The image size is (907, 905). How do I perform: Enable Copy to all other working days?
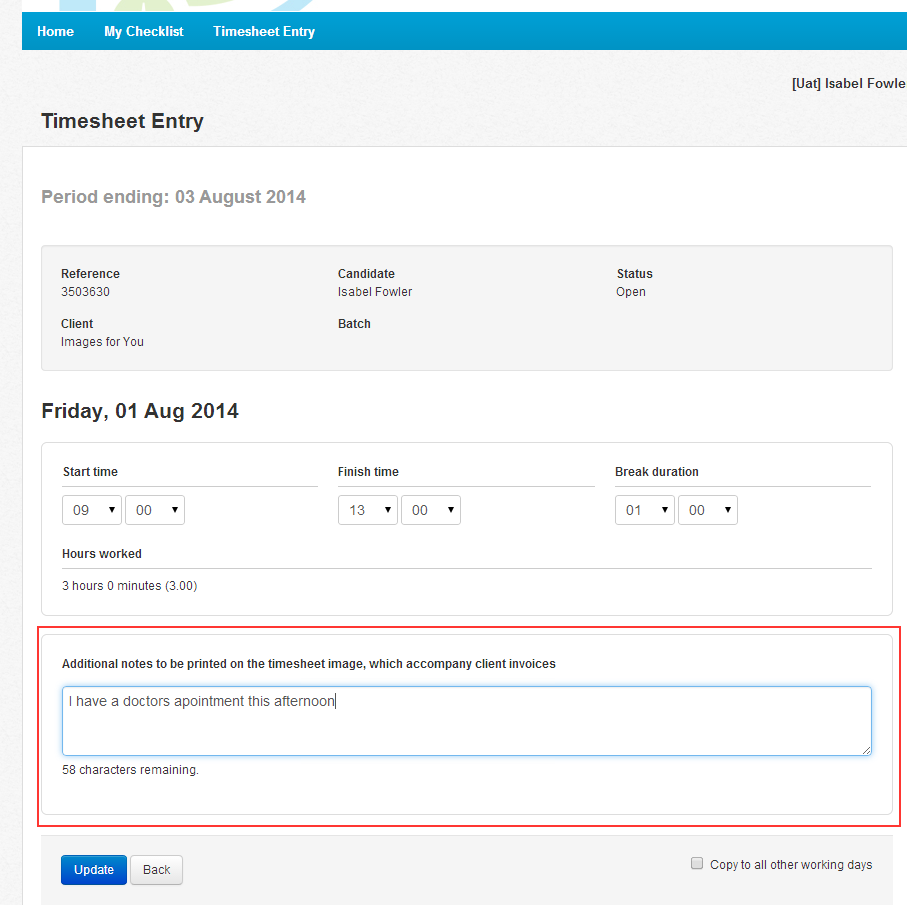click(x=697, y=863)
